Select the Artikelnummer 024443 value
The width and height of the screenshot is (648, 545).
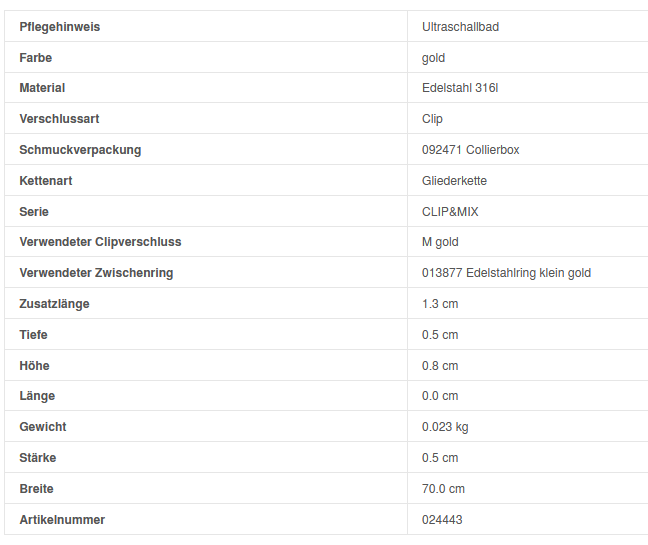[442, 520]
